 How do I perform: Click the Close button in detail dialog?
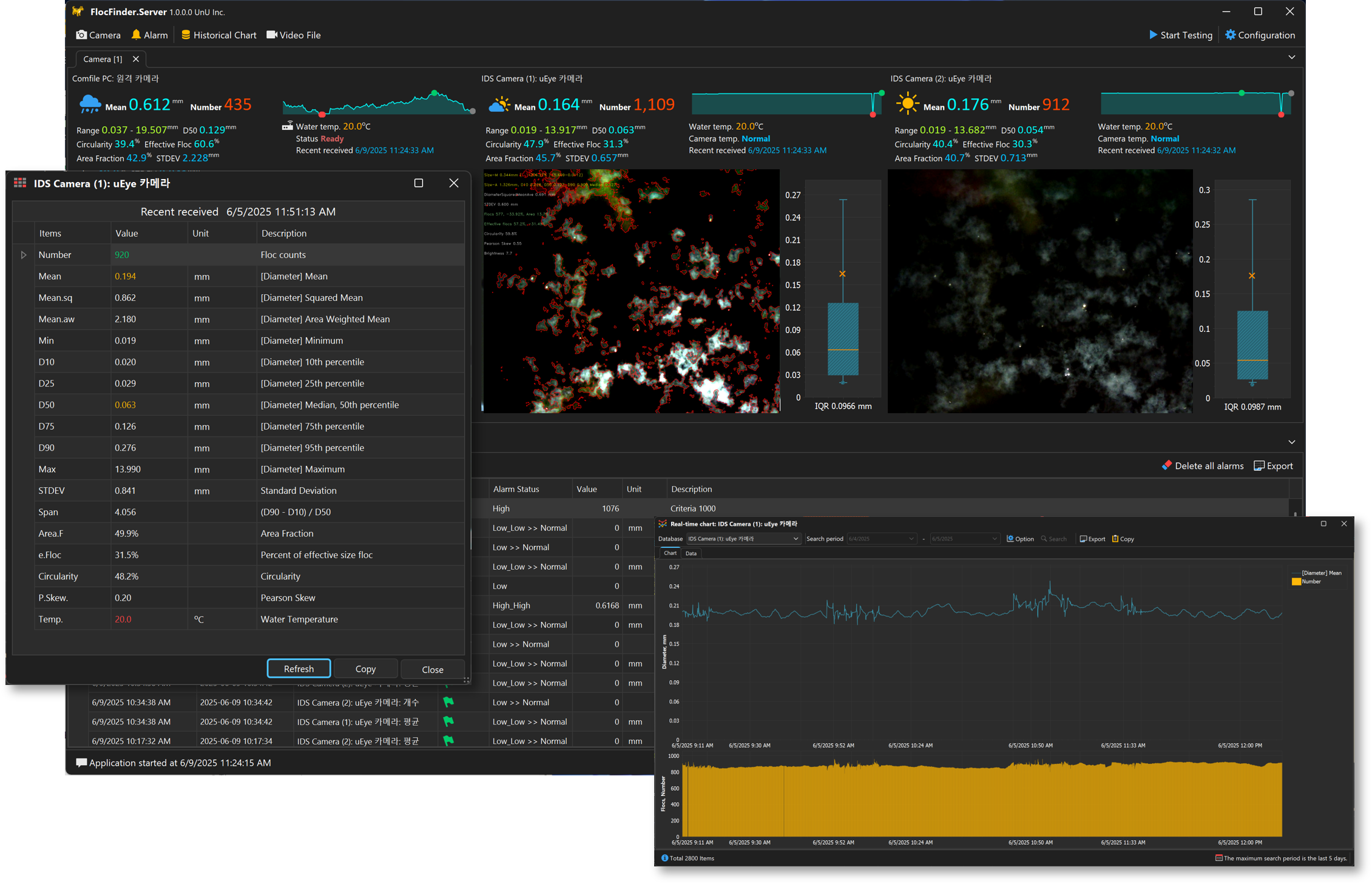point(432,669)
